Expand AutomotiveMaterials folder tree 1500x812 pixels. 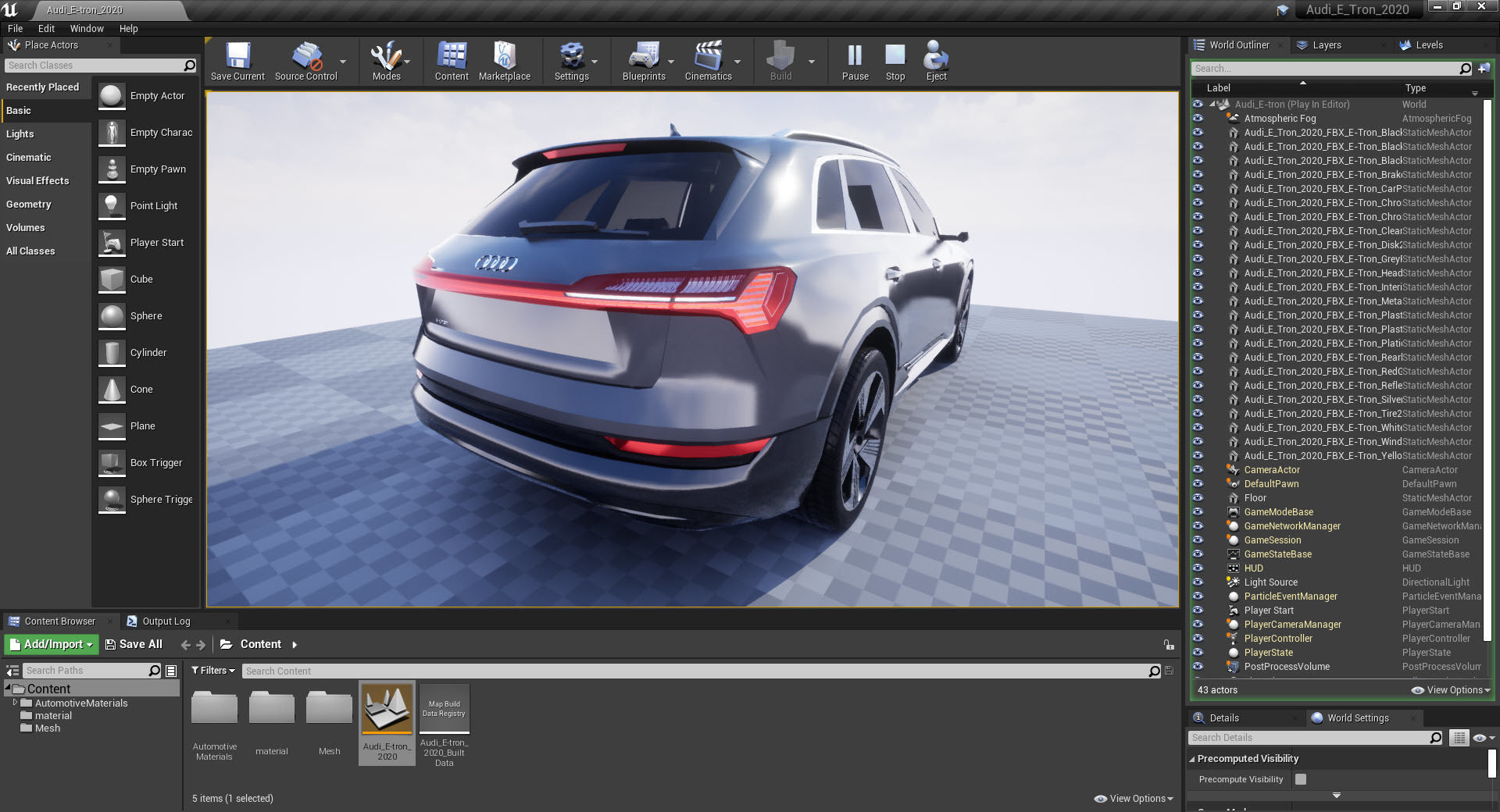coord(15,703)
